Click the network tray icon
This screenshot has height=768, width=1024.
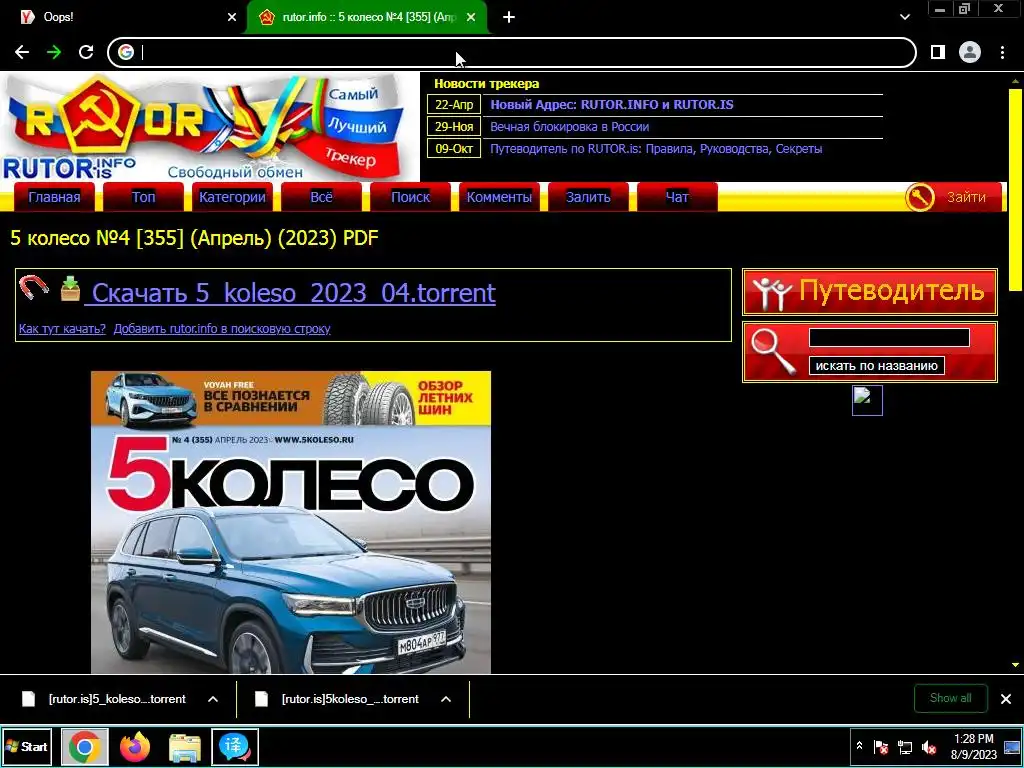(x=905, y=746)
